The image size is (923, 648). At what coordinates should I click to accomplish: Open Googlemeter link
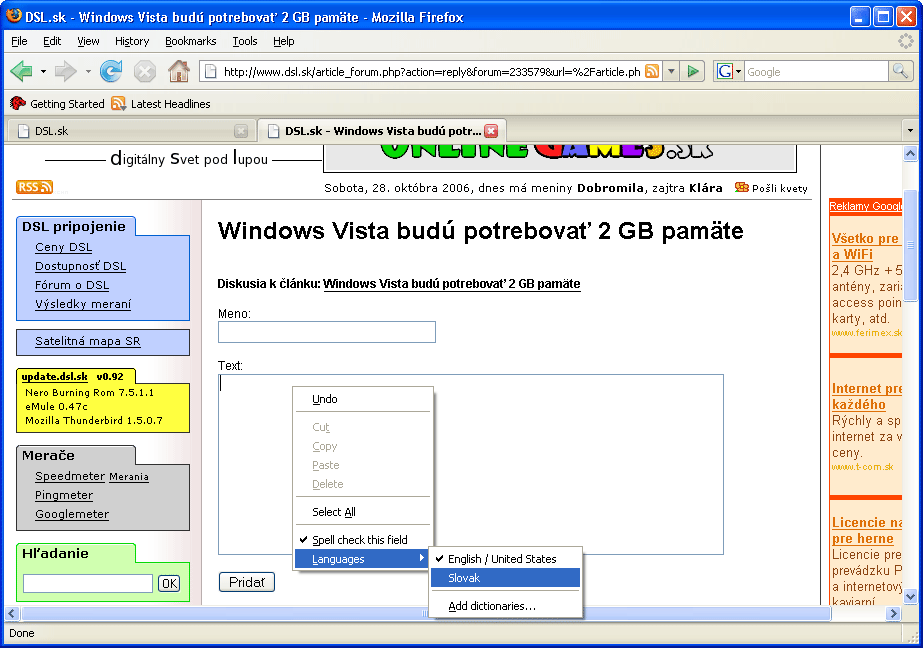point(72,514)
